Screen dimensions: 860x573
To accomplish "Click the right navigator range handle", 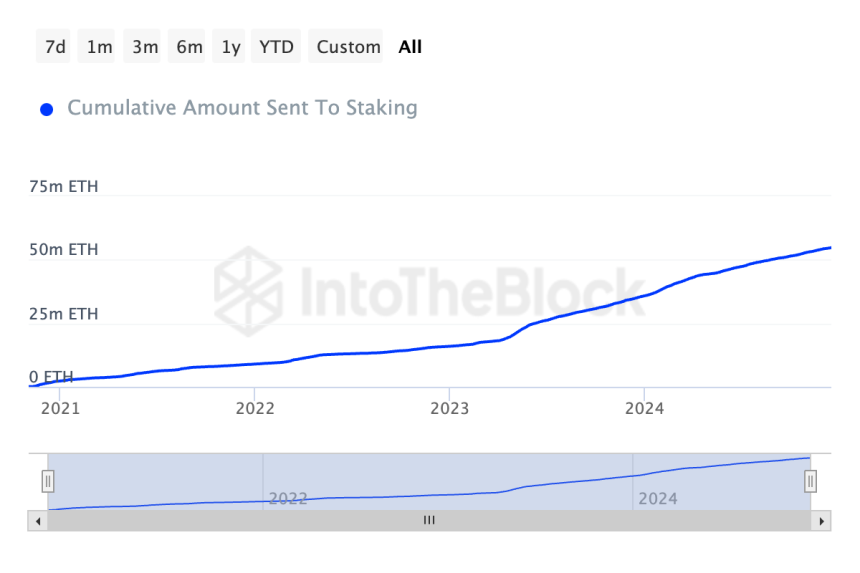I will tap(810, 481).
